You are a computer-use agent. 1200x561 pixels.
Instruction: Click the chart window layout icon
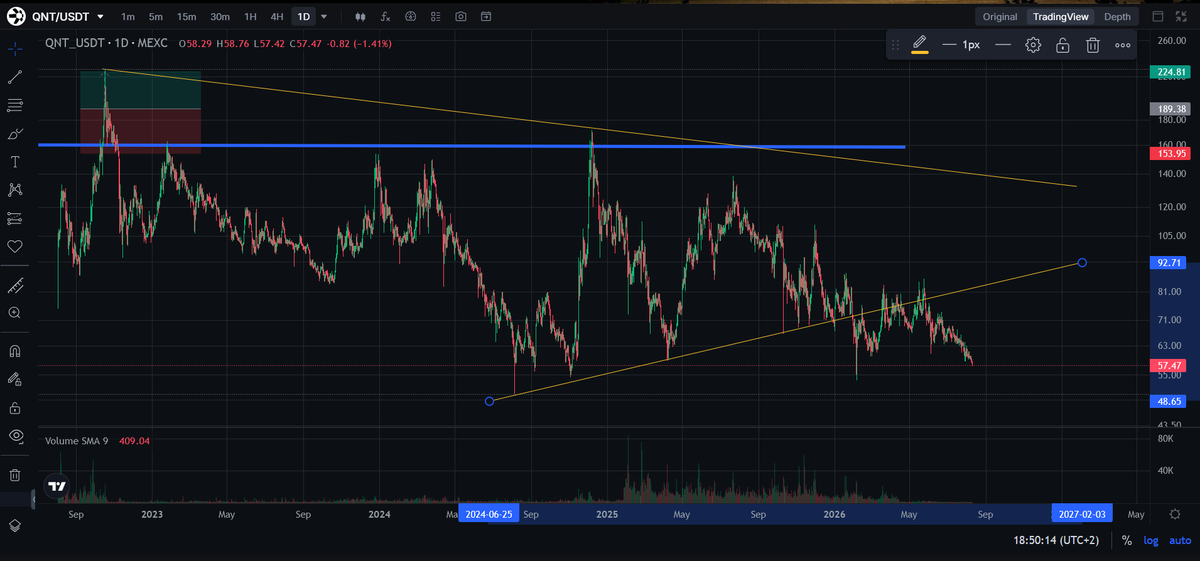pos(1157,16)
